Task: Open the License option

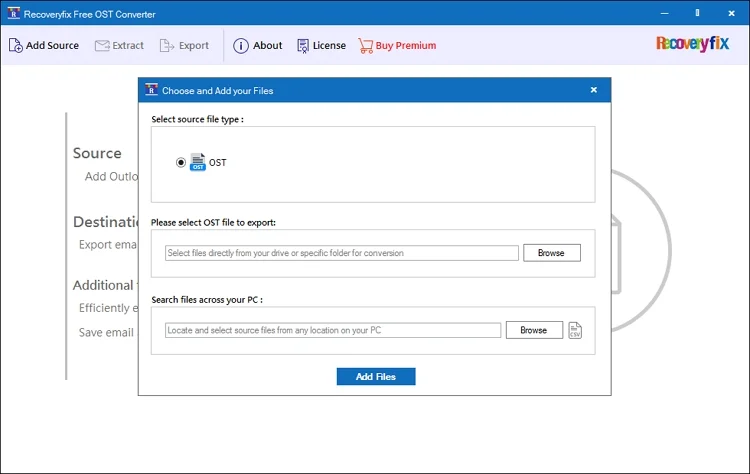Action: [321, 45]
